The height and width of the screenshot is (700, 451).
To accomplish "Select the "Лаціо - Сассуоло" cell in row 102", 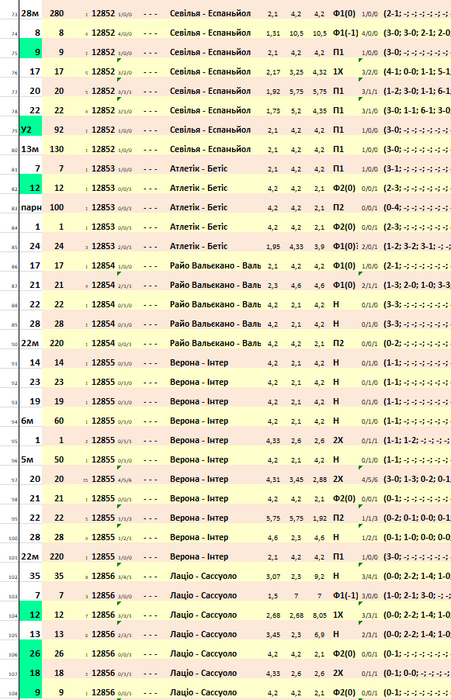I will tap(203, 576).
